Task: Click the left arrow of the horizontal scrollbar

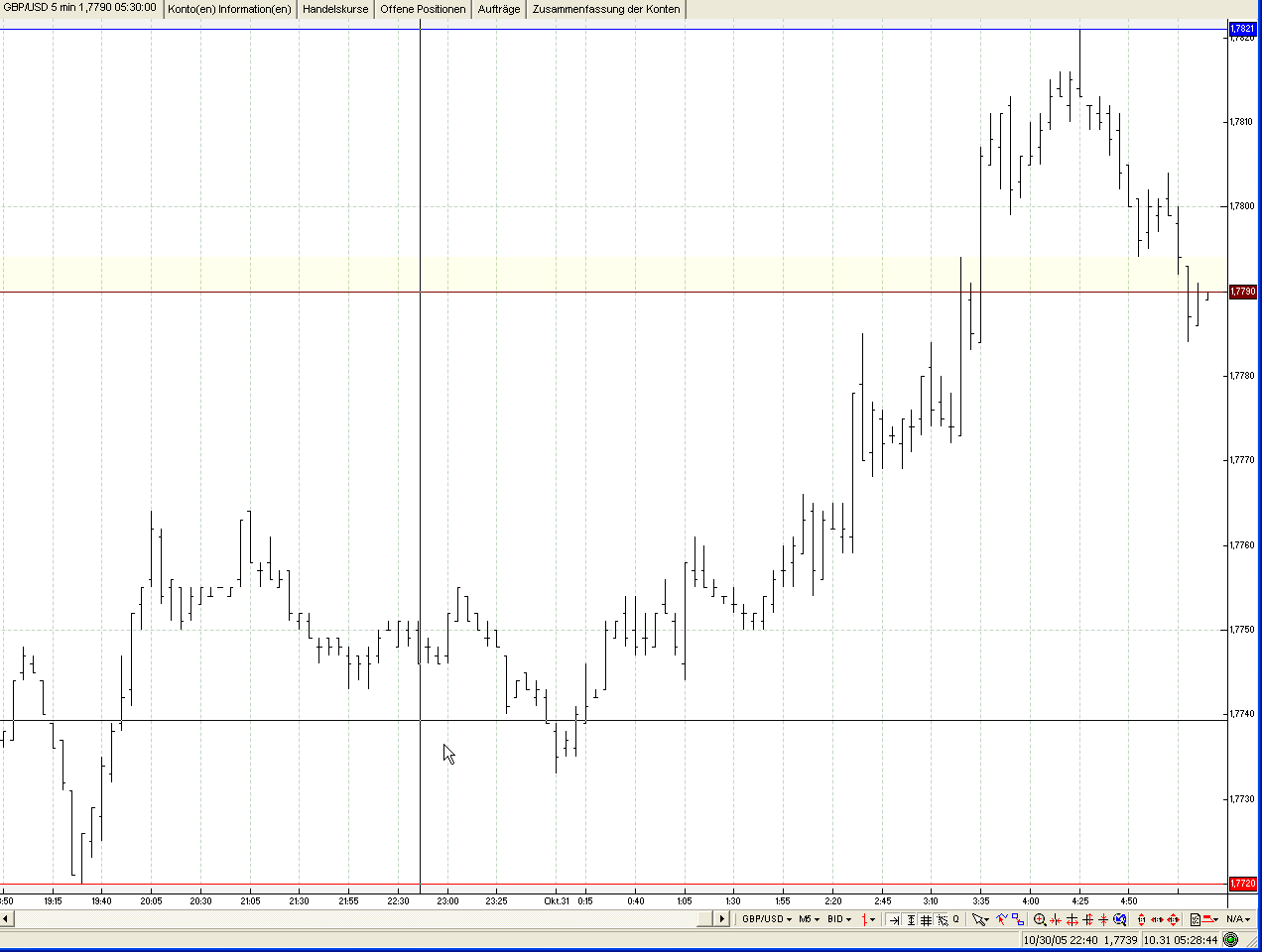Action: tap(6, 919)
